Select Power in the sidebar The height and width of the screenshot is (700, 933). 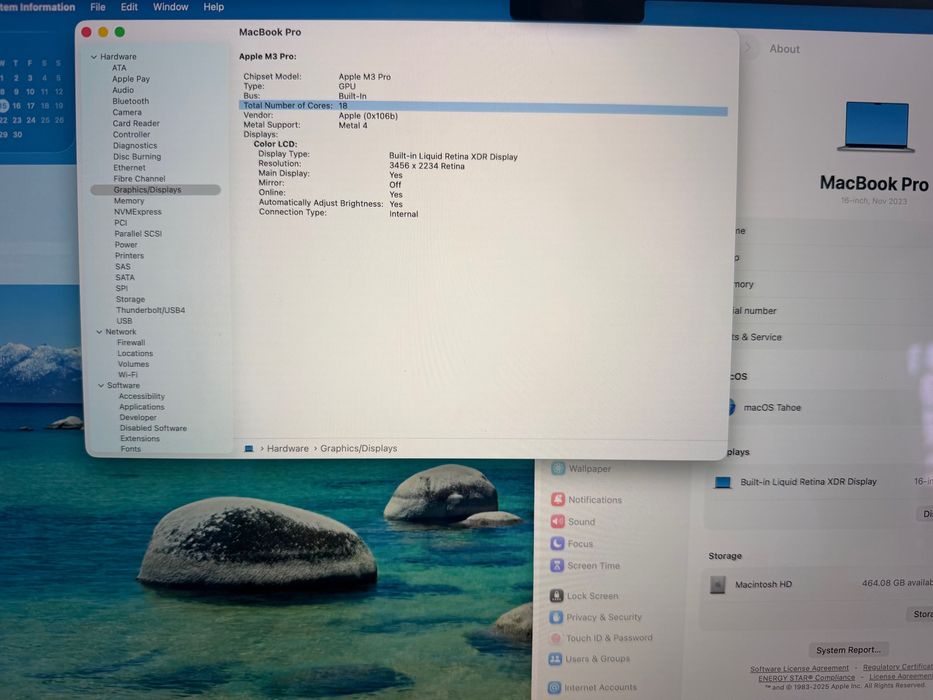(126, 245)
